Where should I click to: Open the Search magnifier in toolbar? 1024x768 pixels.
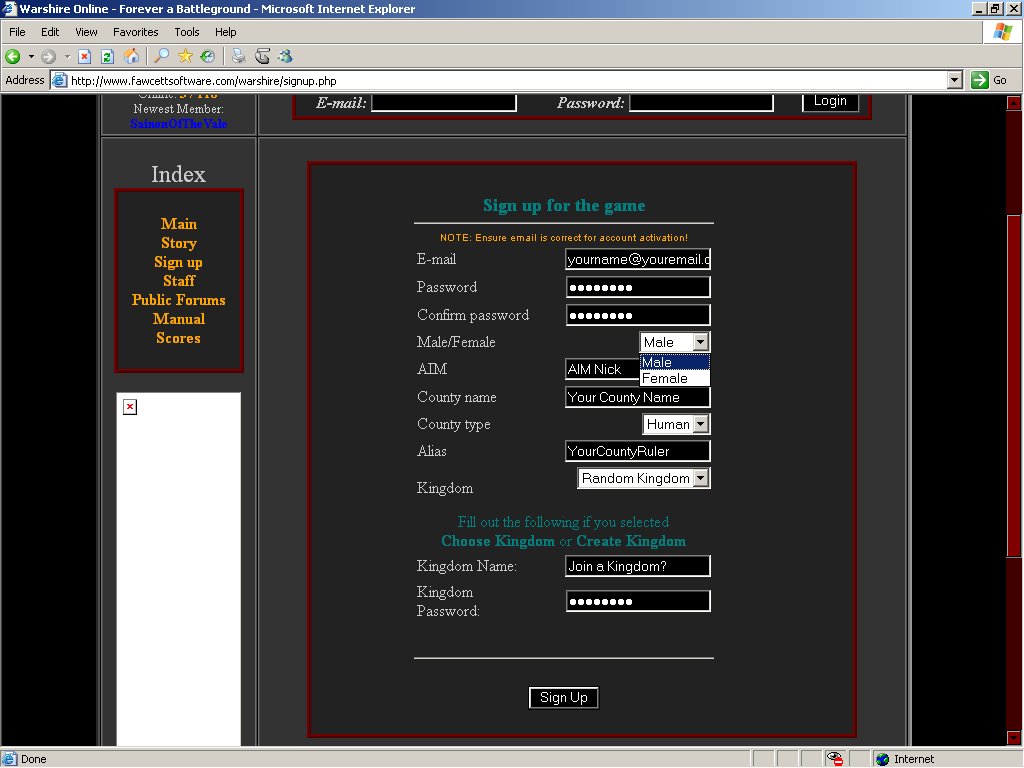pyautogui.click(x=161, y=56)
